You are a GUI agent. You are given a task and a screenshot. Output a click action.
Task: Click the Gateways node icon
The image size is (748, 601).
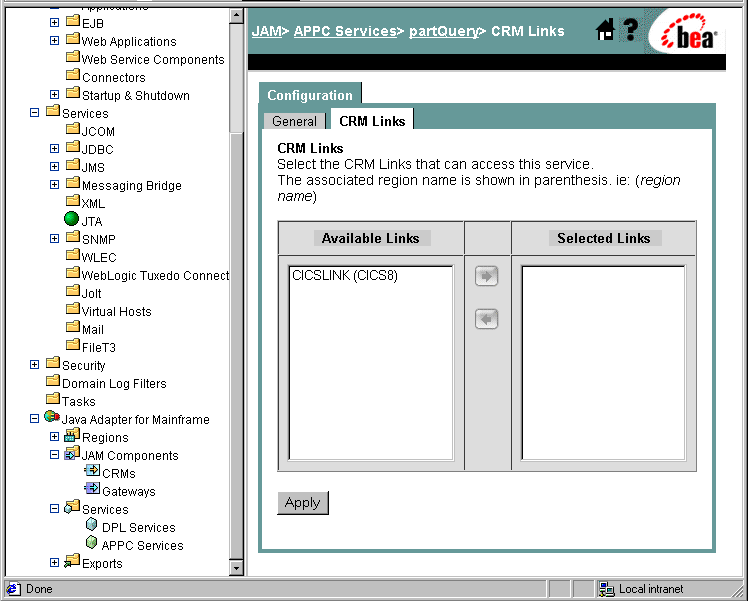[92, 488]
